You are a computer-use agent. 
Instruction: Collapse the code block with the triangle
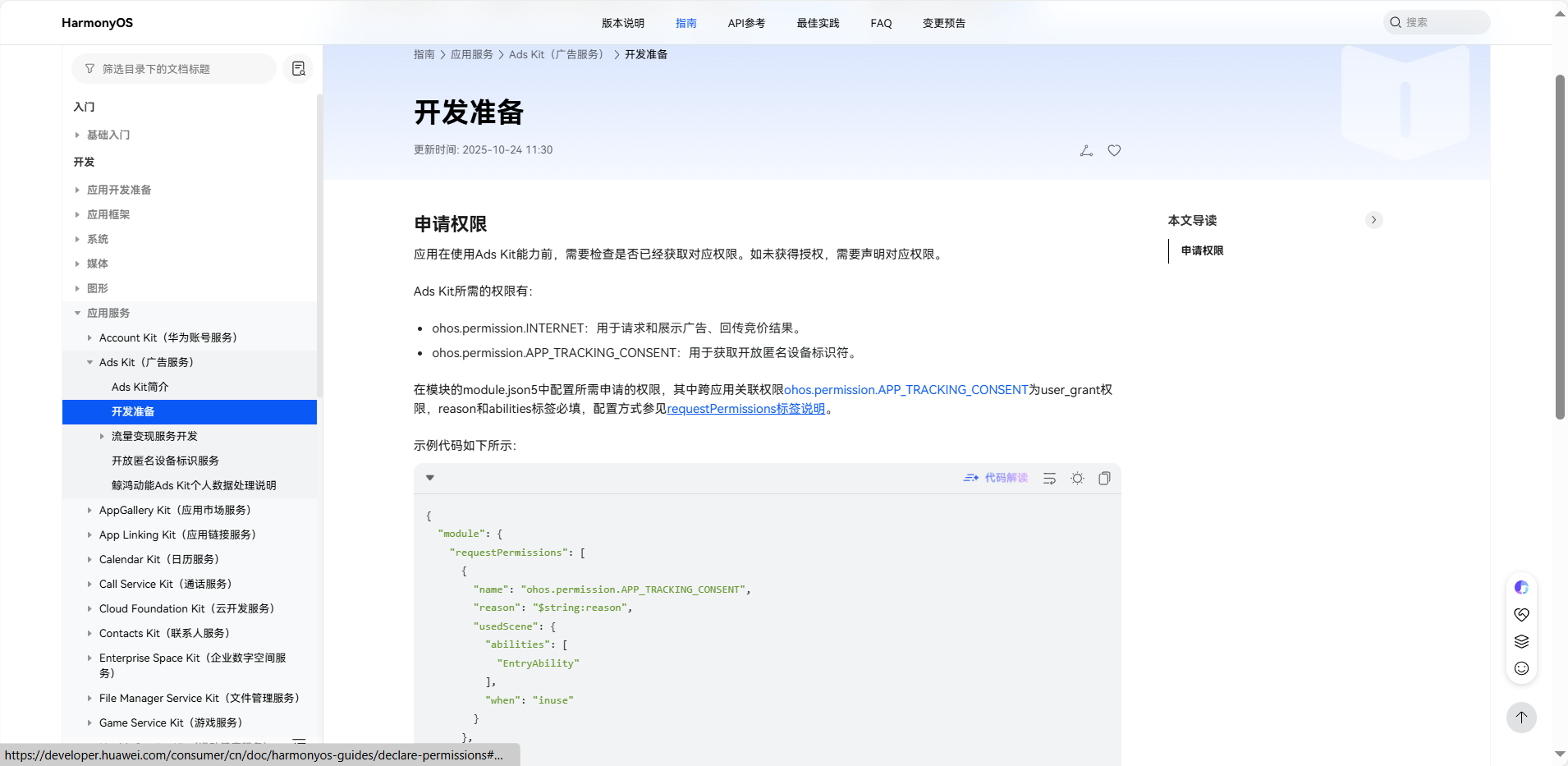(x=429, y=478)
